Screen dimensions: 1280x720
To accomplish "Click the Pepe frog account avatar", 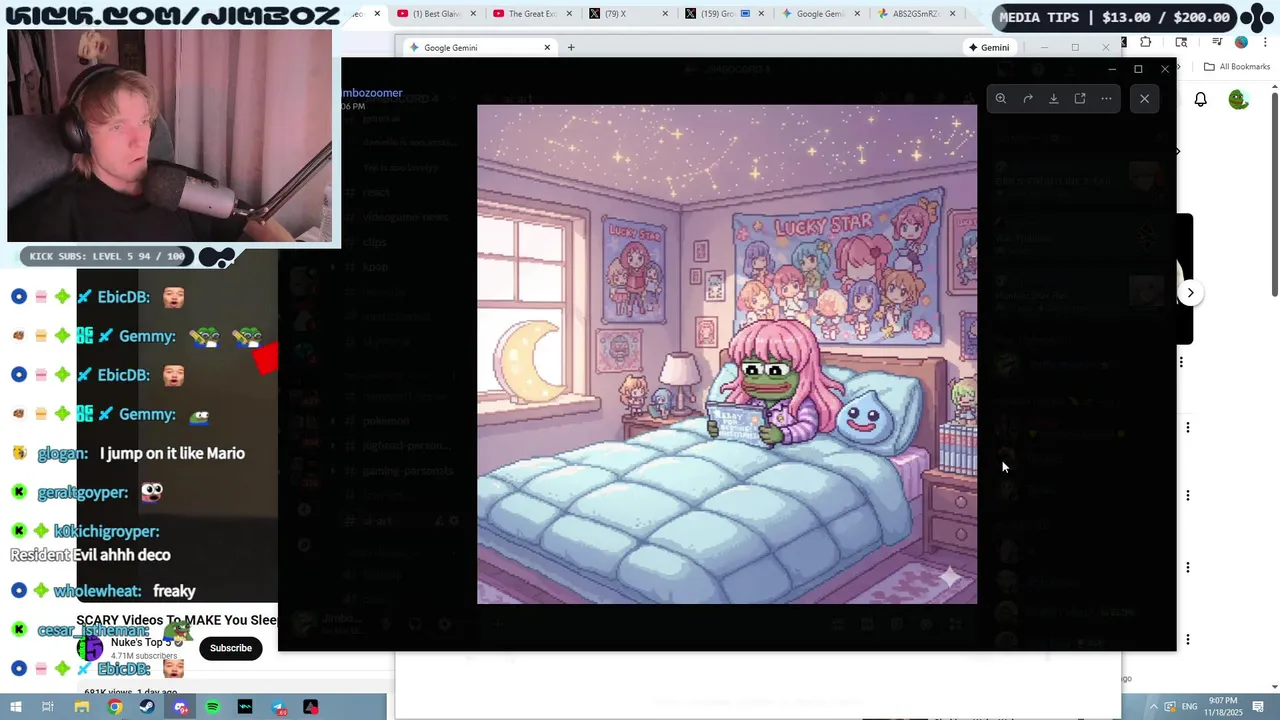I will pyautogui.click(x=1239, y=99).
